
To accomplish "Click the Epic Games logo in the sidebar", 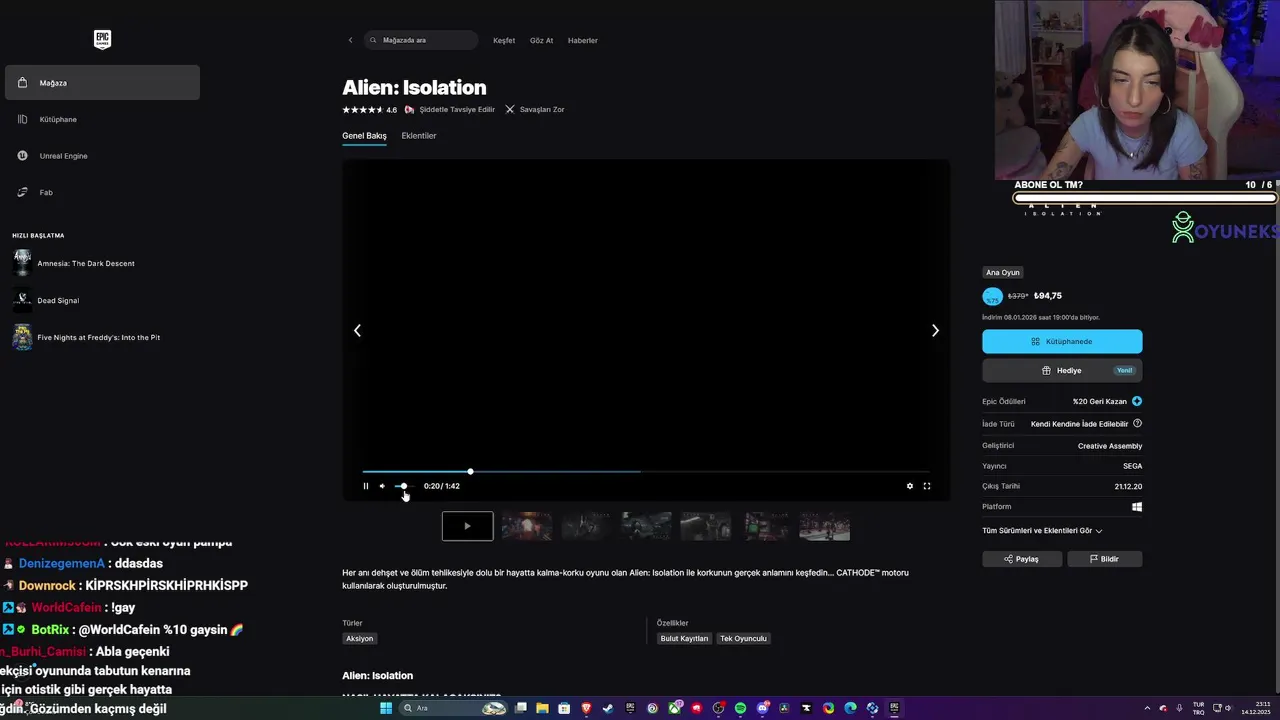I will tap(102, 40).
